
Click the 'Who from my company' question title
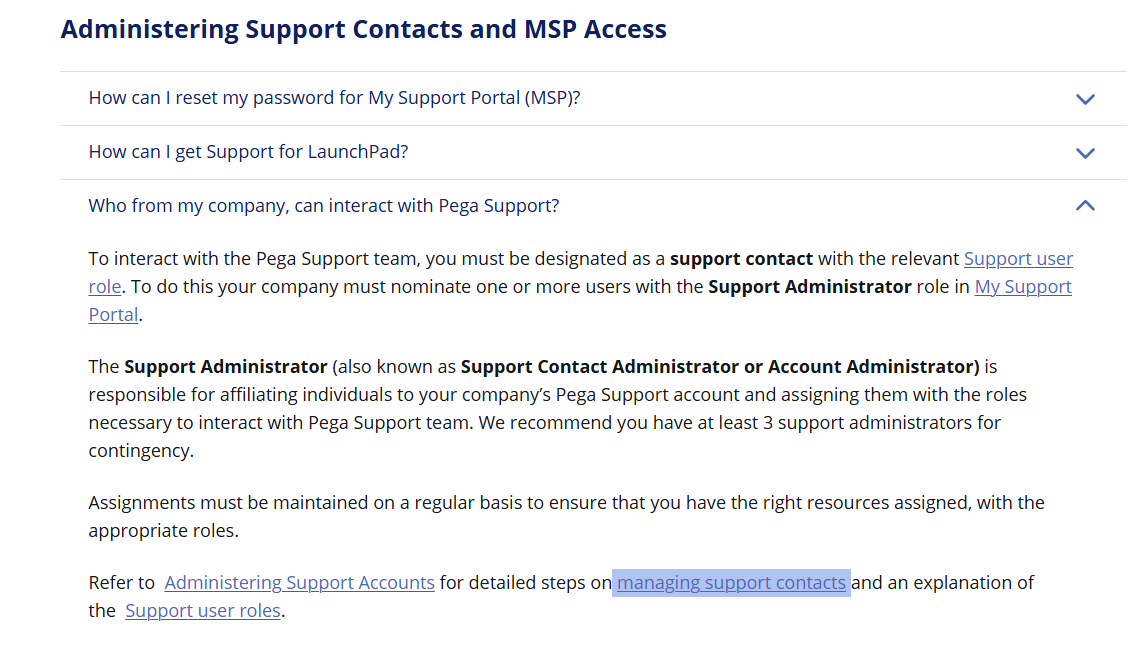click(x=323, y=206)
